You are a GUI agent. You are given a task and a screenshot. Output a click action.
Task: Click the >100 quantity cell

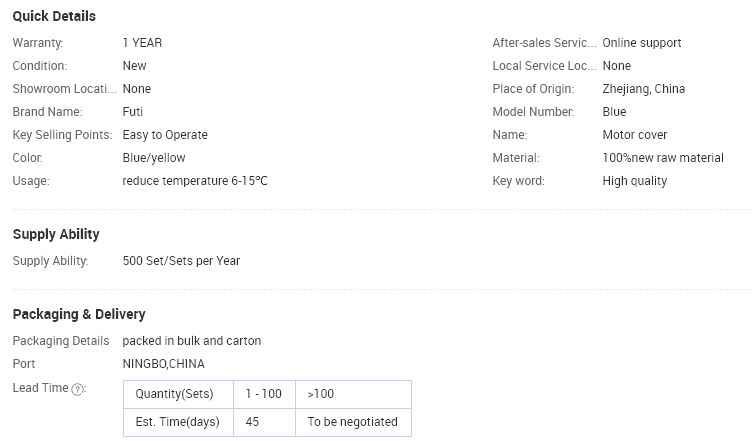coord(353,394)
